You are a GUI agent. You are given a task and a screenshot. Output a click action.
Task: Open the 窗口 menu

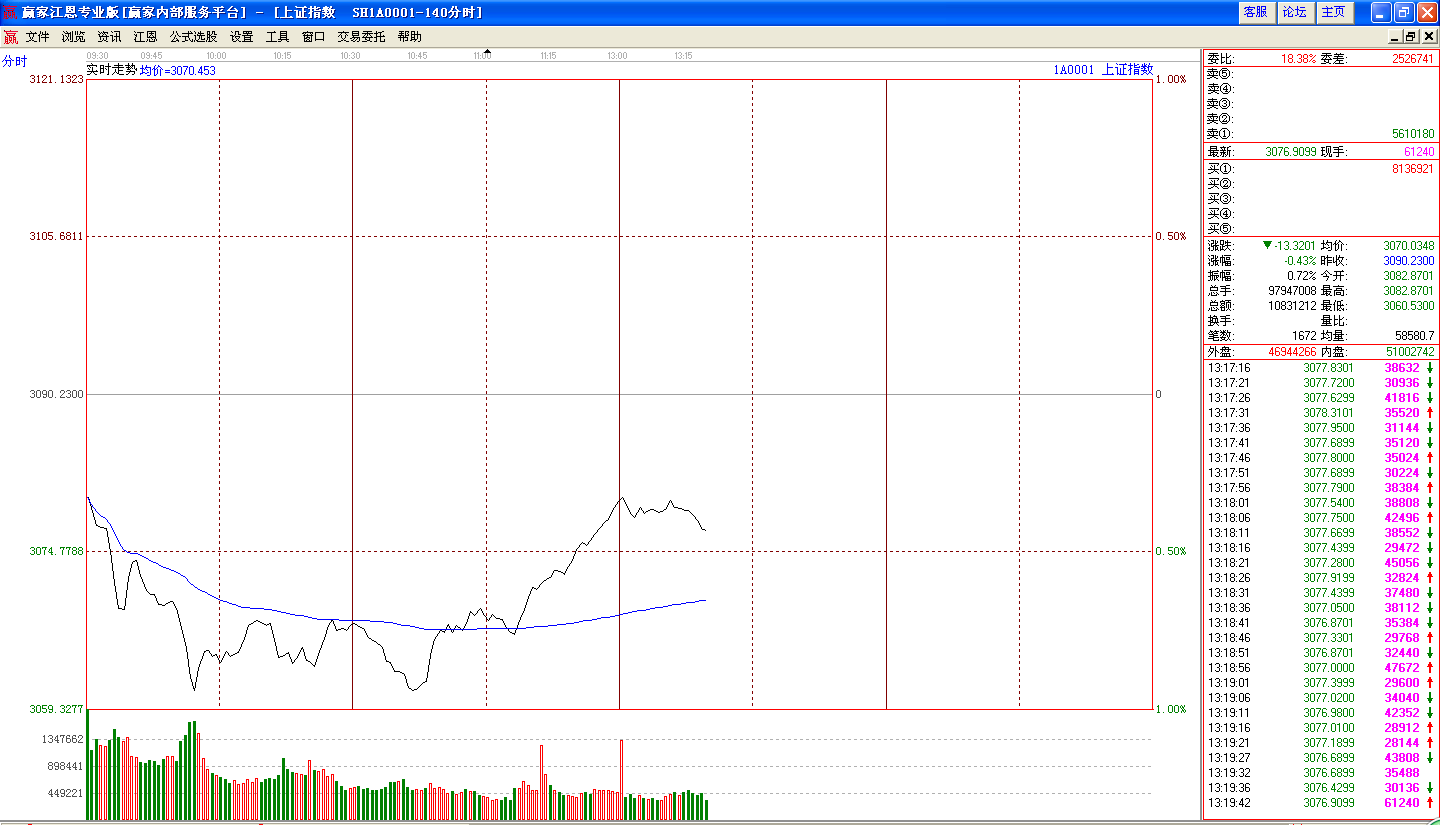313,37
